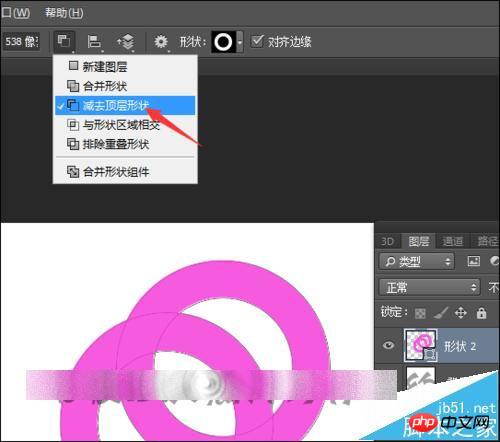Switch to the 3D panel tab
The height and width of the screenshot is (442, 500).
click(x=387, y=241)
